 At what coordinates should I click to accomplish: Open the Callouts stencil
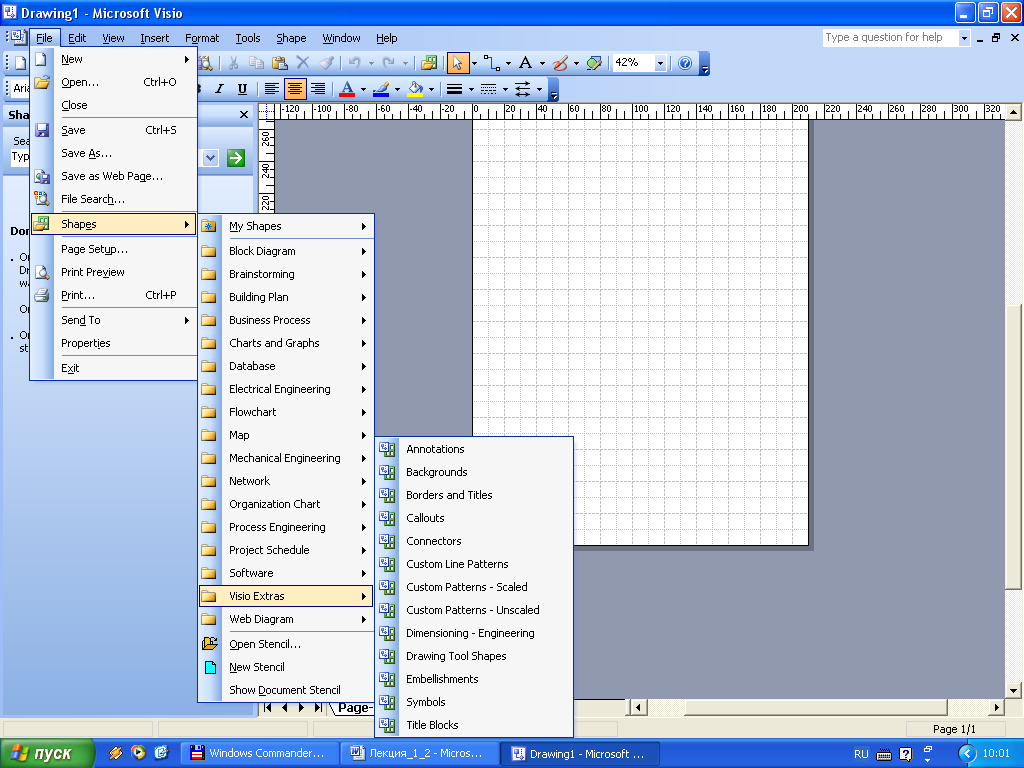coord(474,518)
